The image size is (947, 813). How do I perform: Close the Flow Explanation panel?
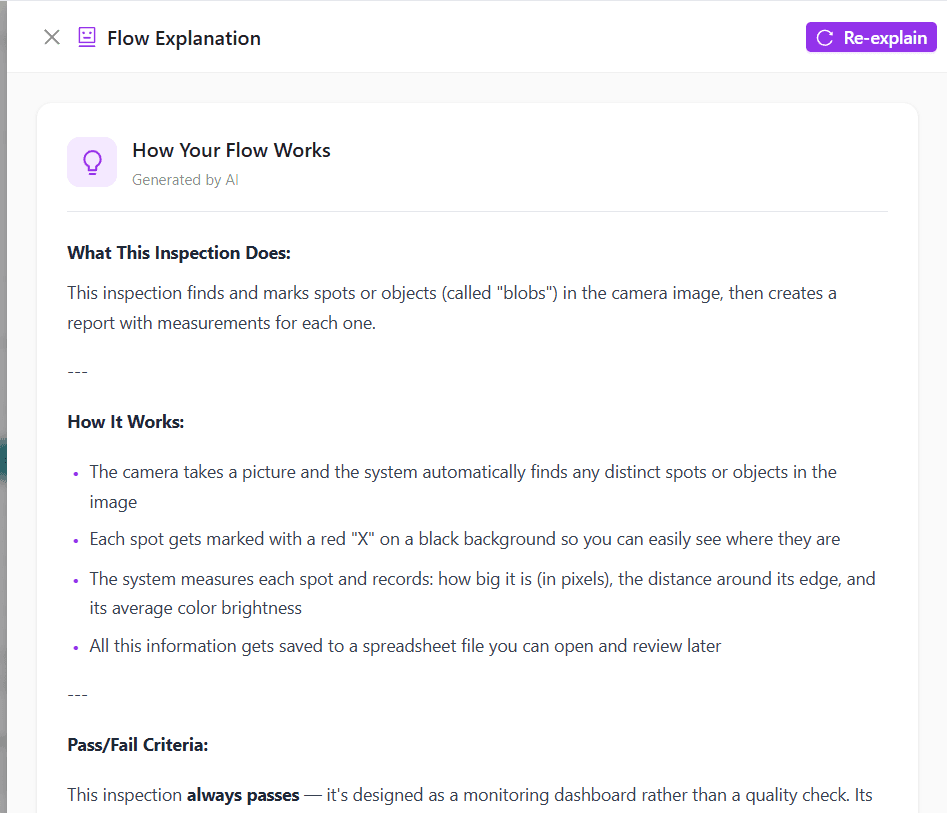pos(52,38)
